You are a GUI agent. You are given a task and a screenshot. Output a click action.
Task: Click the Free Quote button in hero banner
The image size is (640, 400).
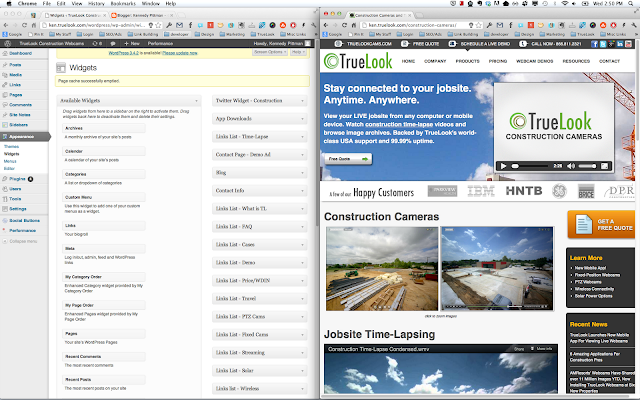[x=348, y=159]
